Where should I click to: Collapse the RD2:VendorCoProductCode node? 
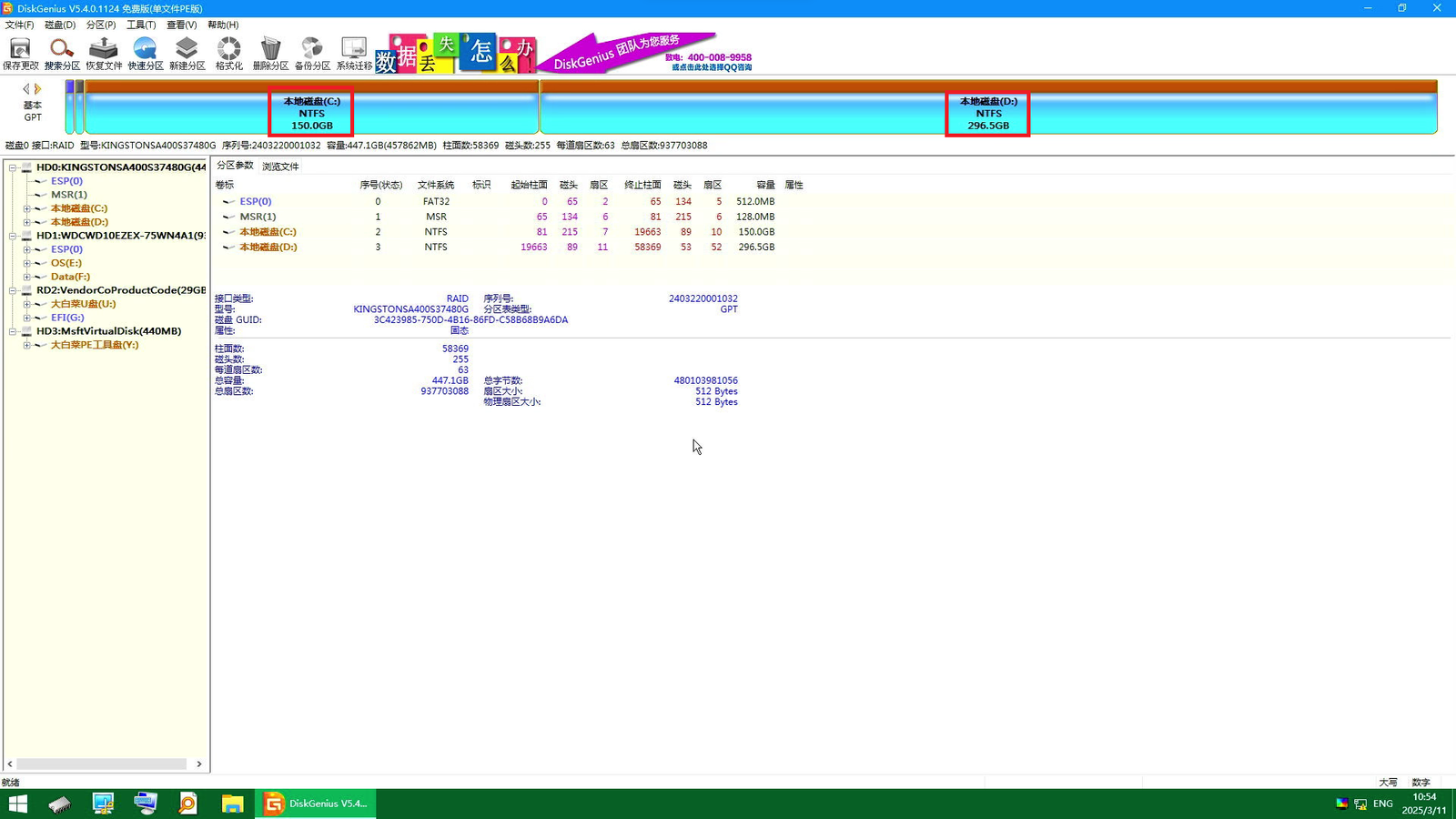click(x=13, y=290)
